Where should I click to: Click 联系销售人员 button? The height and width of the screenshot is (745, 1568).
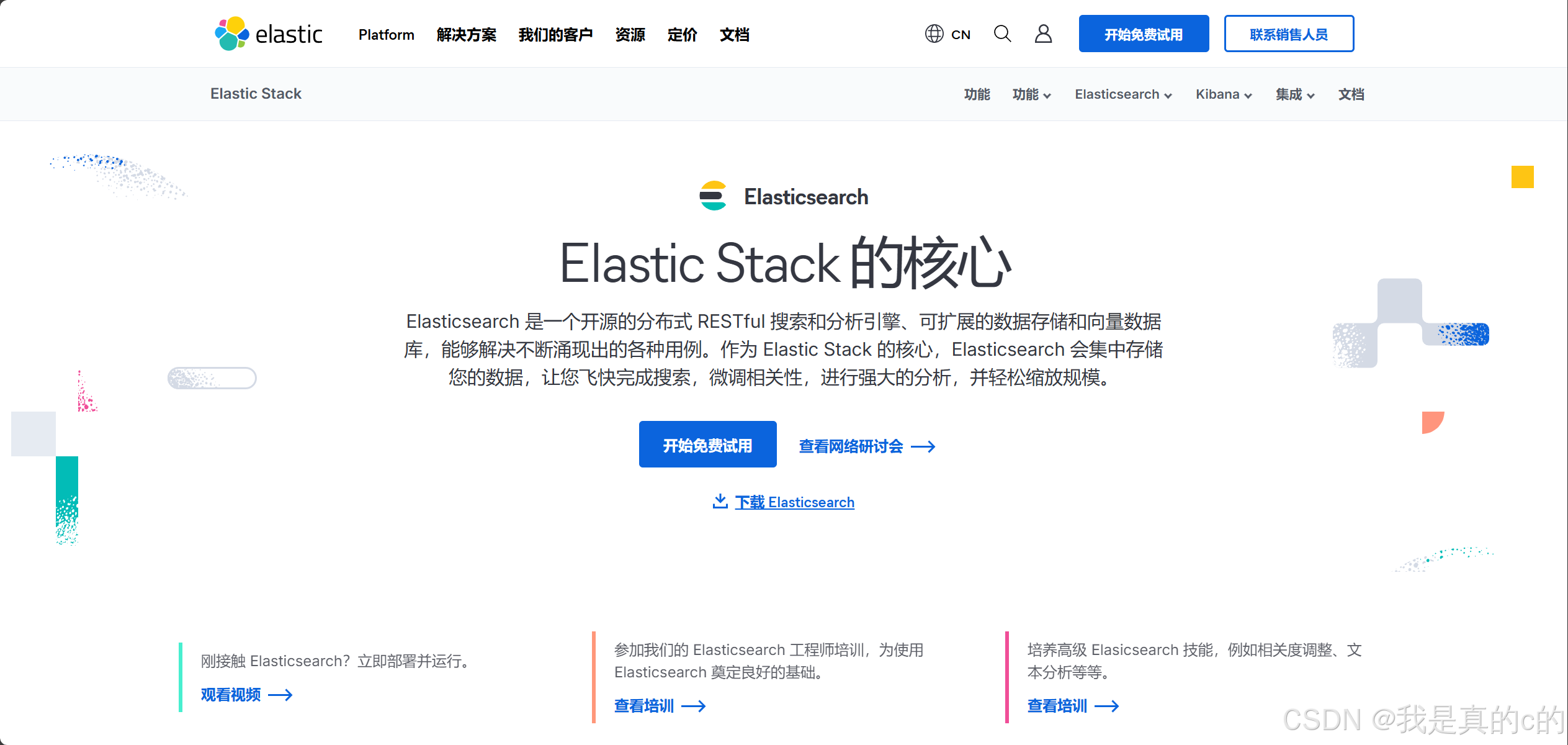point(1289,34)
